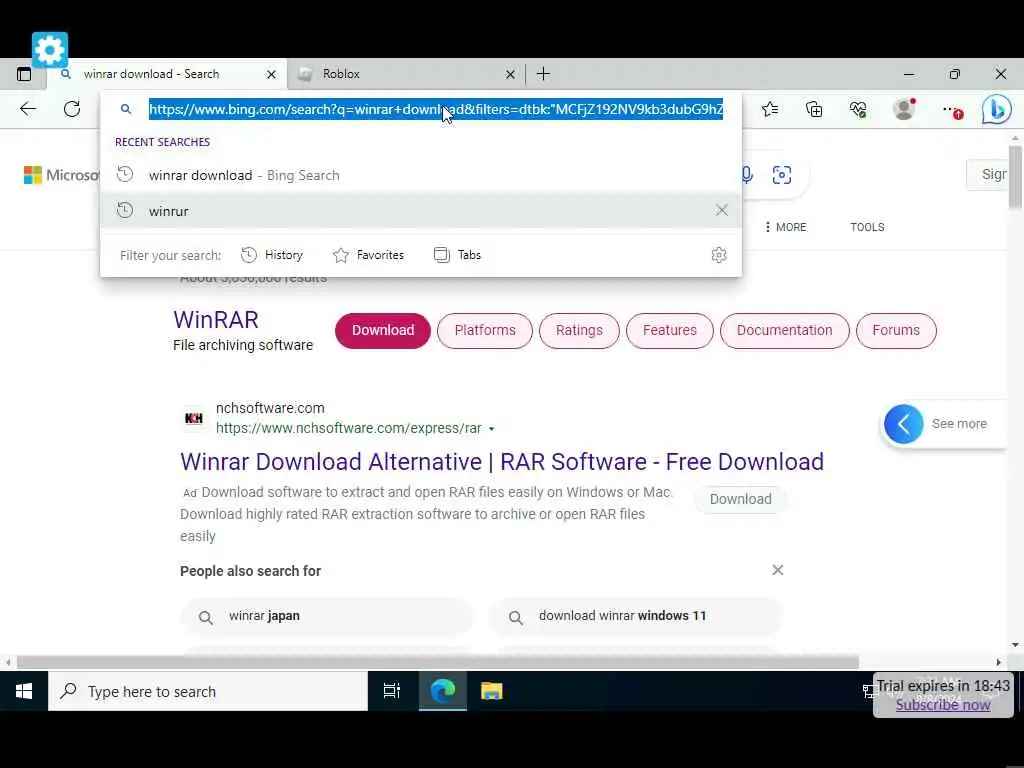Click Bing visual search camera icon

point(782,174)
